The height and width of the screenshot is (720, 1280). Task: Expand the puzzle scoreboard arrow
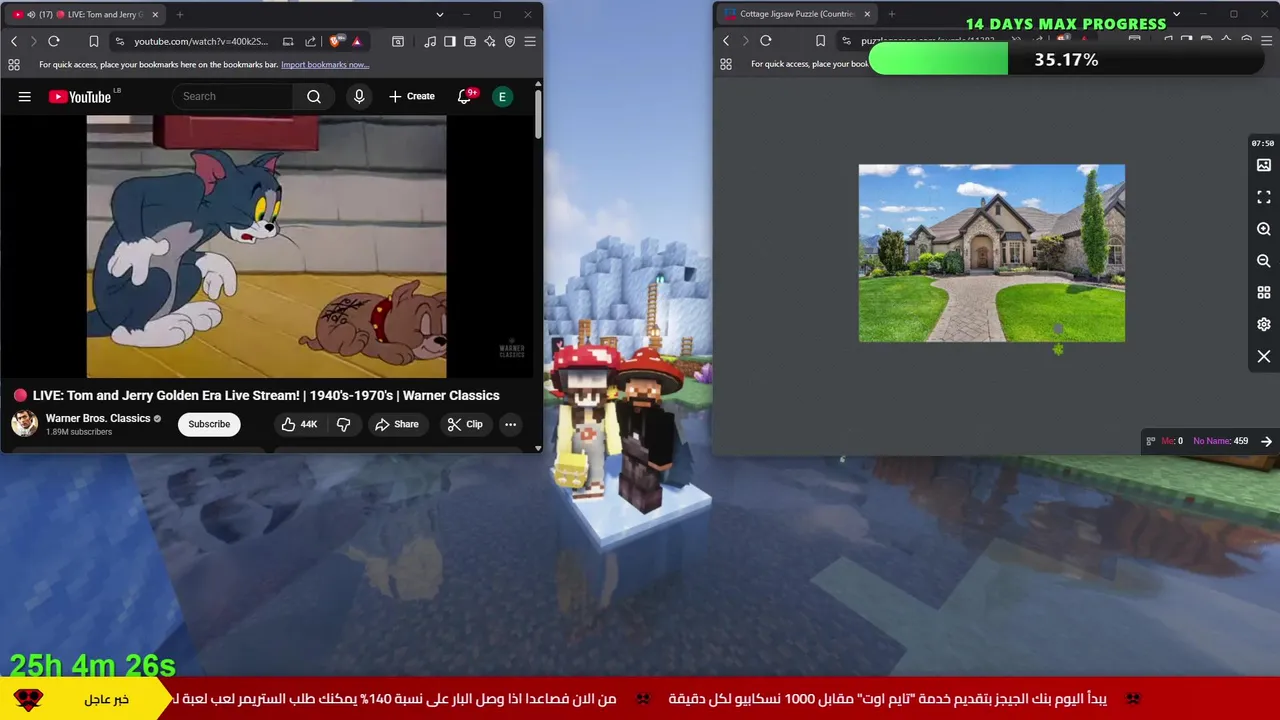coord(1266,441)
